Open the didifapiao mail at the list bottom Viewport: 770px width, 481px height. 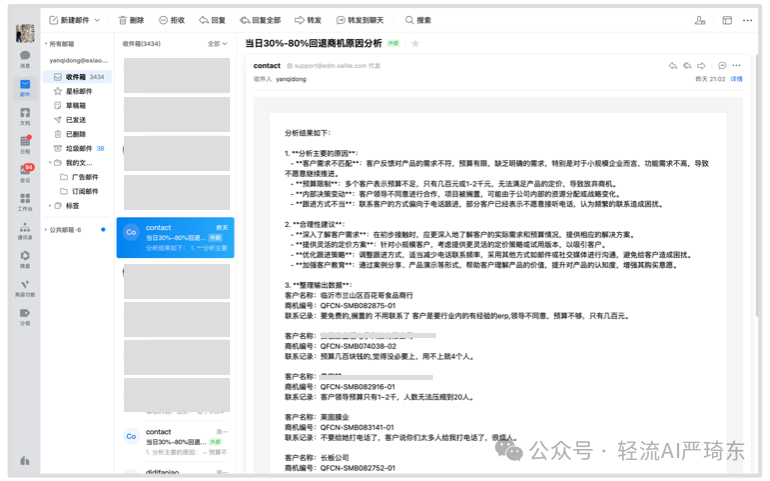click(175, 472)
